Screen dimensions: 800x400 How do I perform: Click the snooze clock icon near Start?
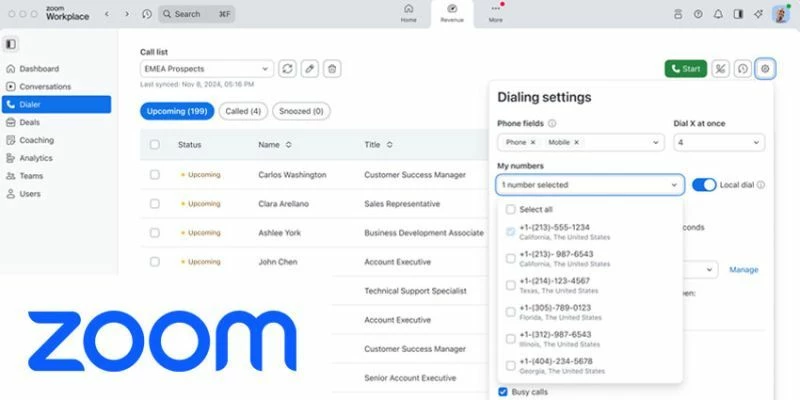742,69
